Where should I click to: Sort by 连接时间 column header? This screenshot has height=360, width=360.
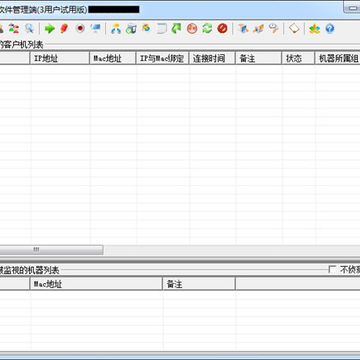click(212, 58)
